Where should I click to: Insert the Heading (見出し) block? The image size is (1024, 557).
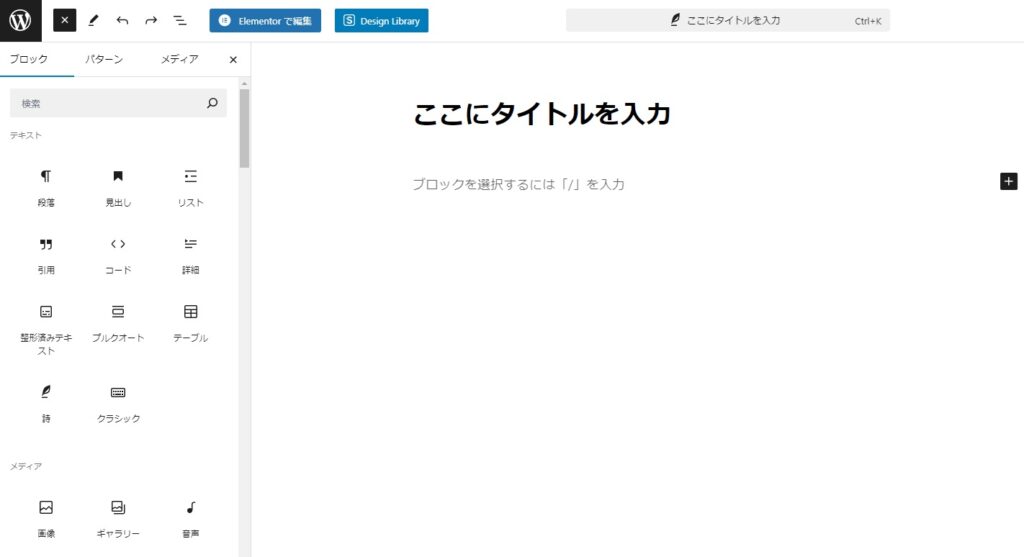[x=118, y=186]
